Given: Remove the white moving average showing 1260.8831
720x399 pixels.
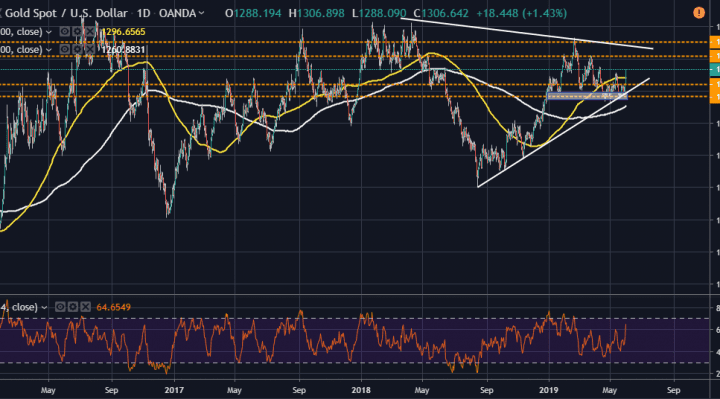Looking at the screenshot, I should tap(90, 49).
